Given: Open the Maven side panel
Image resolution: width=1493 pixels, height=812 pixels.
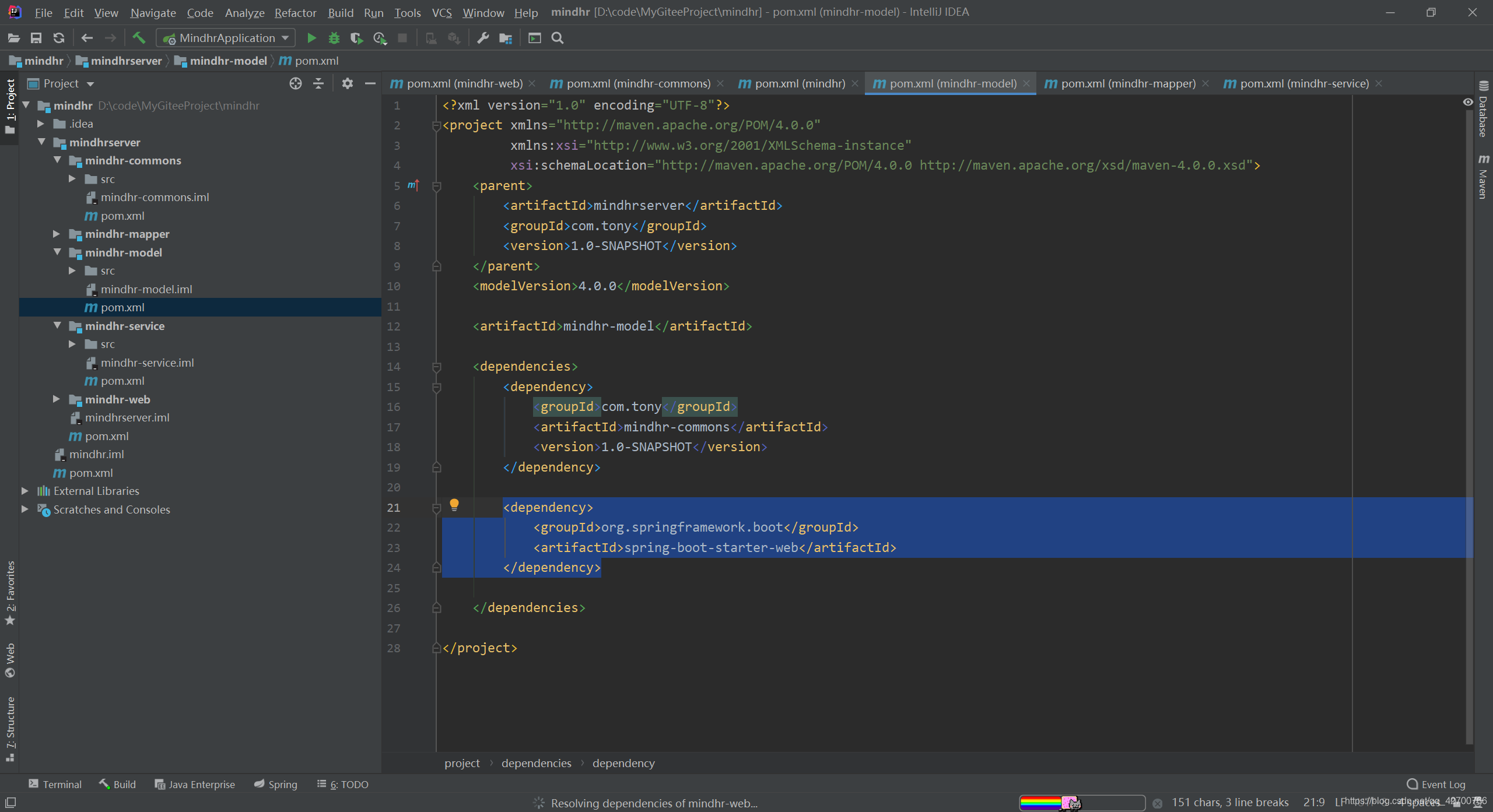Looking at the screenshot, I should pyautogui.click(x=1483, y=177).
